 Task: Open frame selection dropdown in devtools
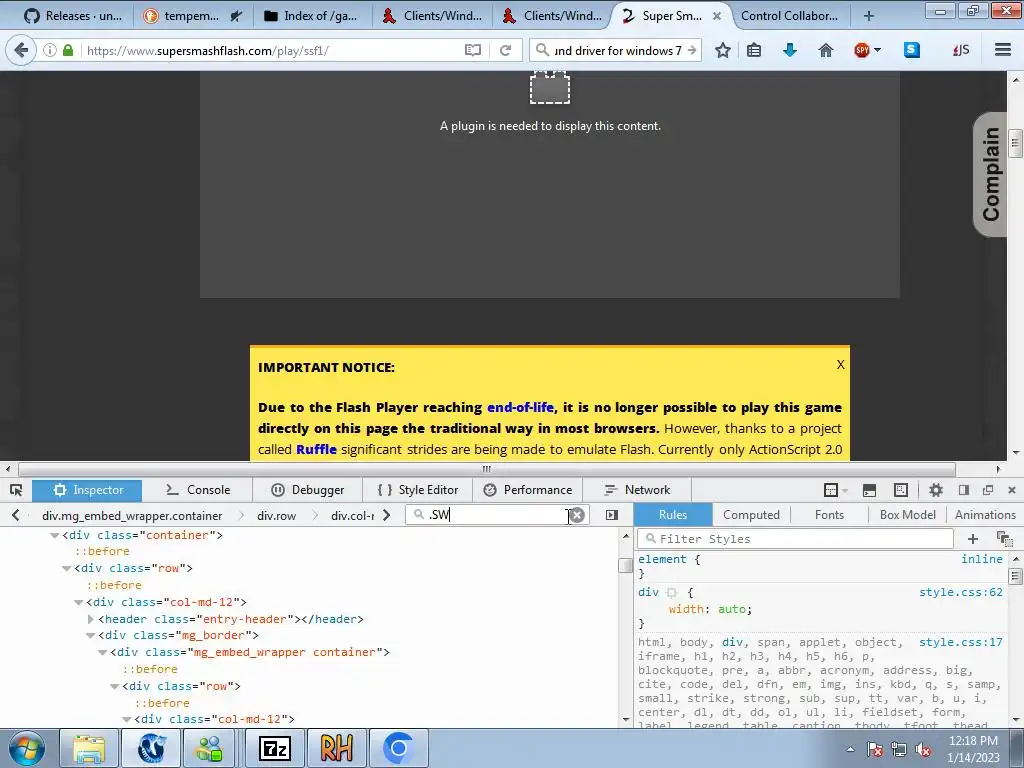click(x=835, y=490)
